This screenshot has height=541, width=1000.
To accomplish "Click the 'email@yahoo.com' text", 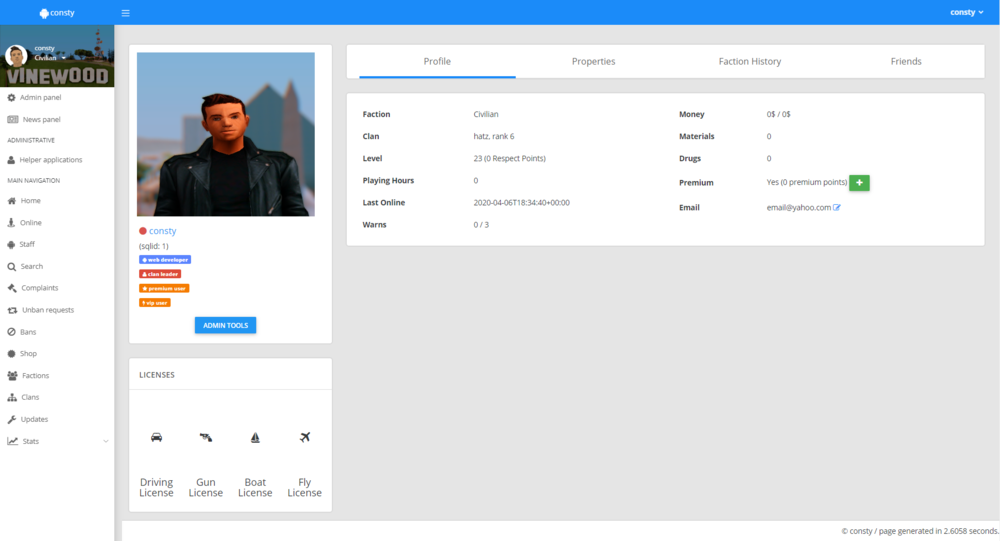I will pyautogui.click(x=798, y=207).
